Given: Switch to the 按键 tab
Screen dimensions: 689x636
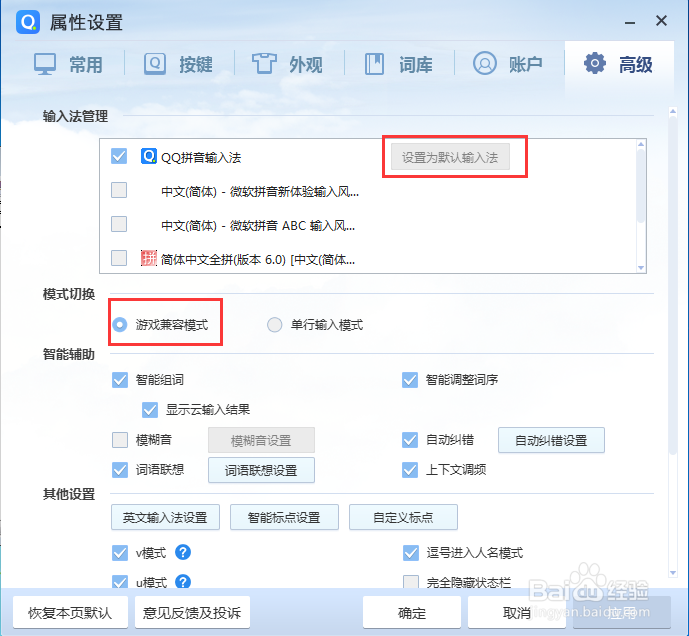Looking at the screenshot, I should (x=179, y=64).
